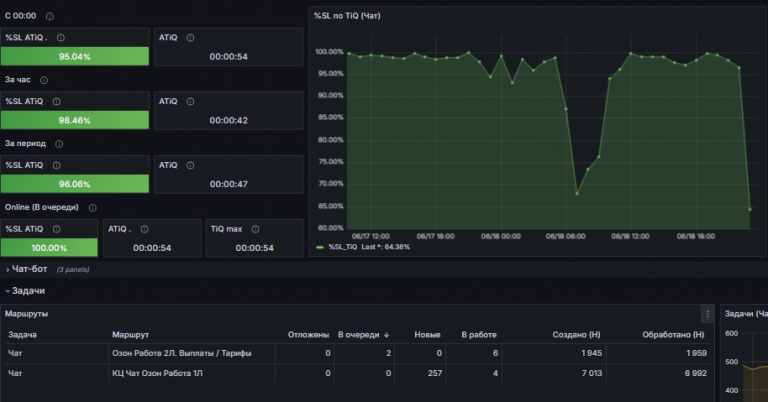The width and height of the screenshot is (768, 402).
Task: Click info icon beside 'За период' heading
Action: tap(59, 144)
